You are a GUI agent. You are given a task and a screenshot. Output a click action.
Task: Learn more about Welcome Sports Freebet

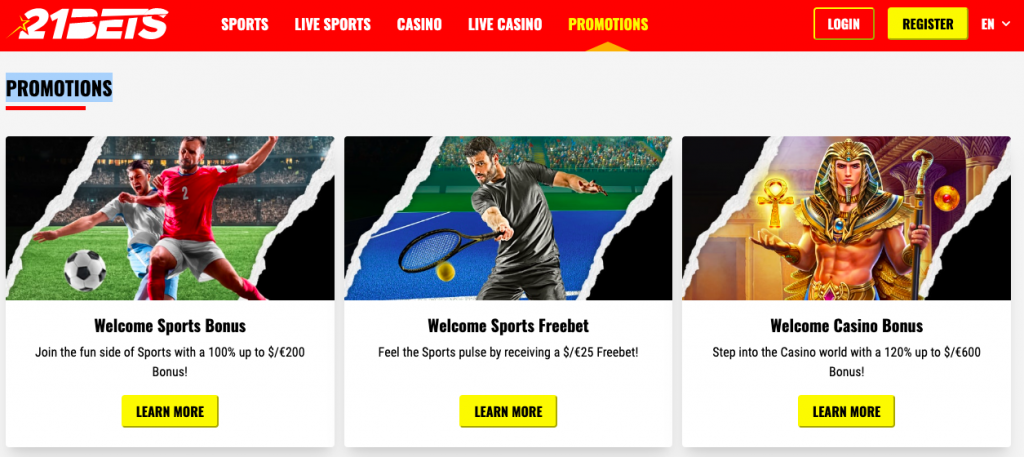[508, 412]
